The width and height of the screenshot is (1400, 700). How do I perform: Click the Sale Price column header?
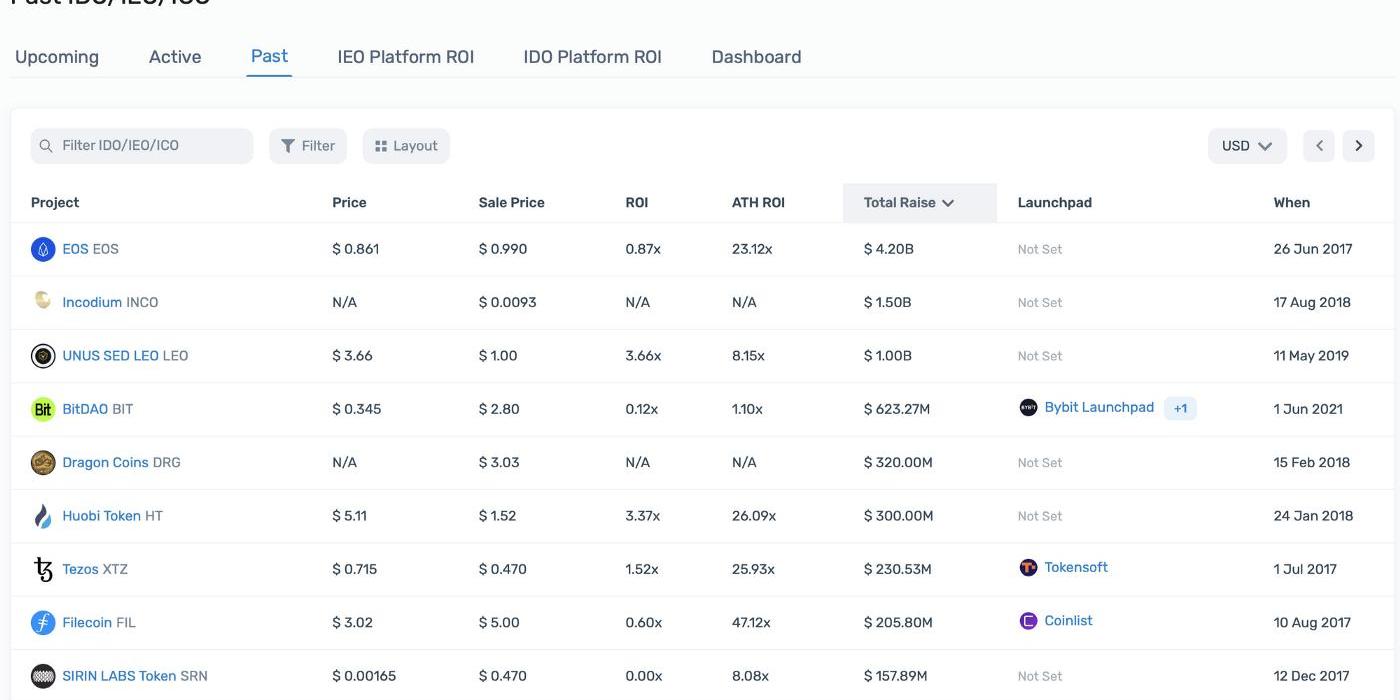(x=512, y=203)
